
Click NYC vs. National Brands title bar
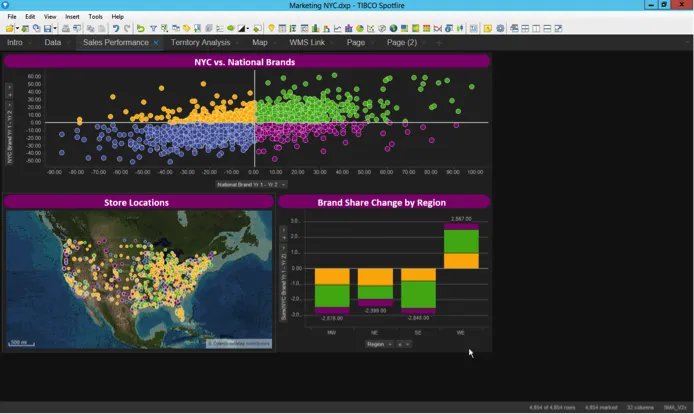(x=247, y=62)
